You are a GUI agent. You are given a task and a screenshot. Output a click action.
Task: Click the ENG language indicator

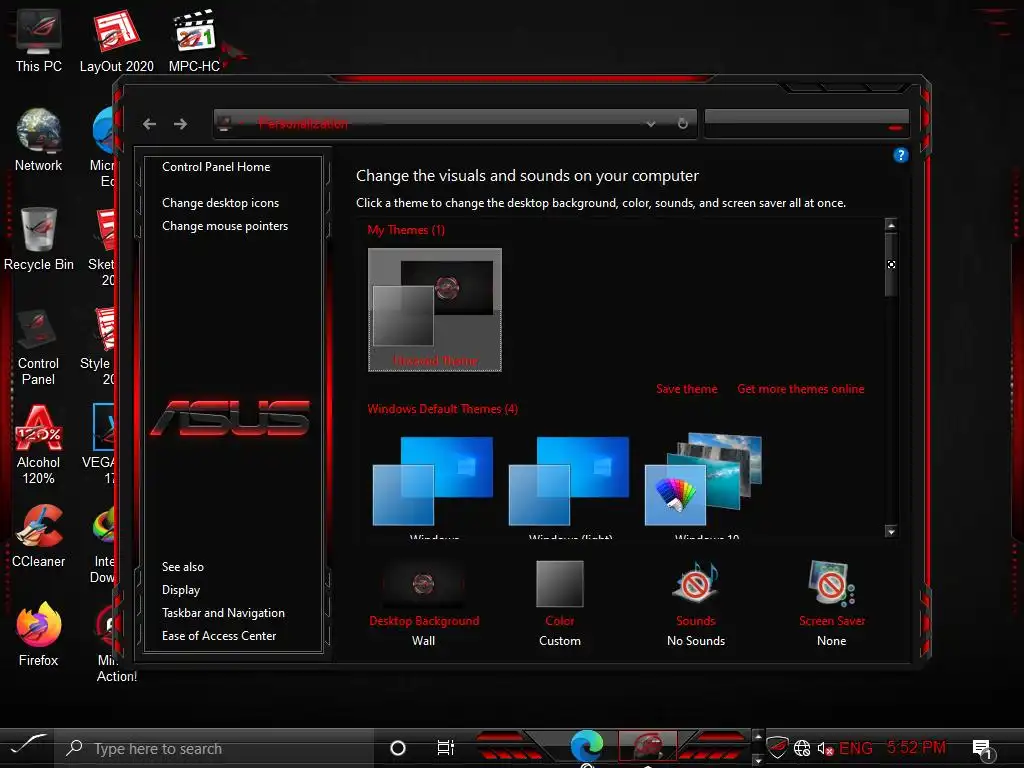click(856, 748)
